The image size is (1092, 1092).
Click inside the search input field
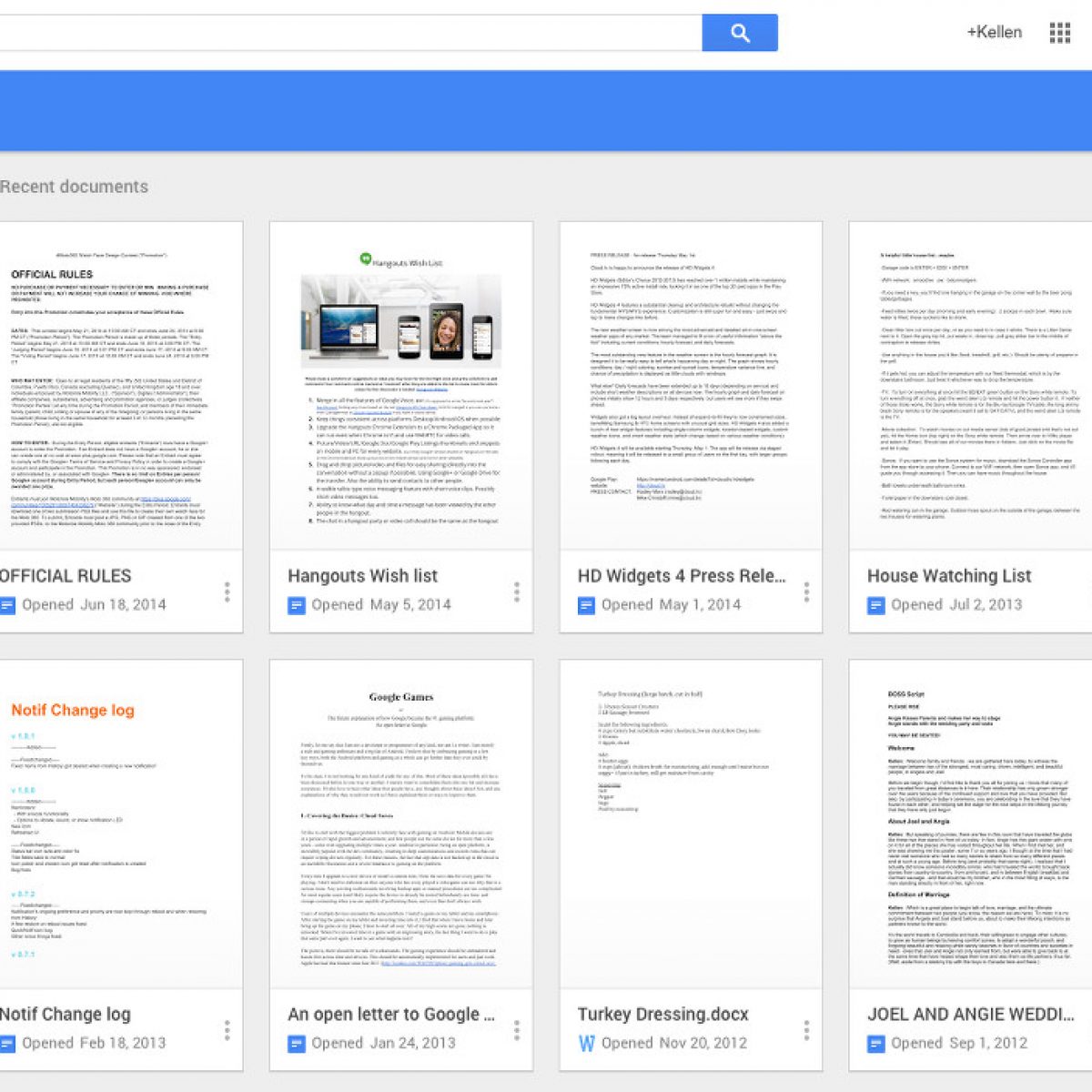346,33
